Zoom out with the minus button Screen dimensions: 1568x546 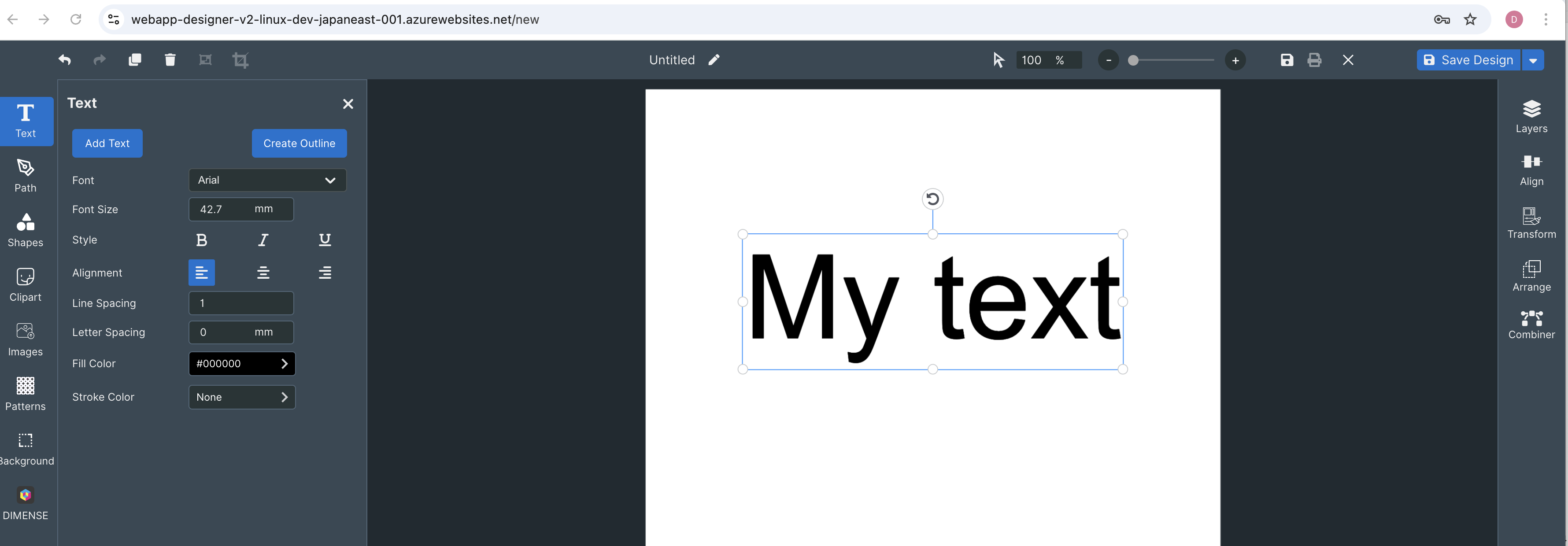tap(1109, 60)
